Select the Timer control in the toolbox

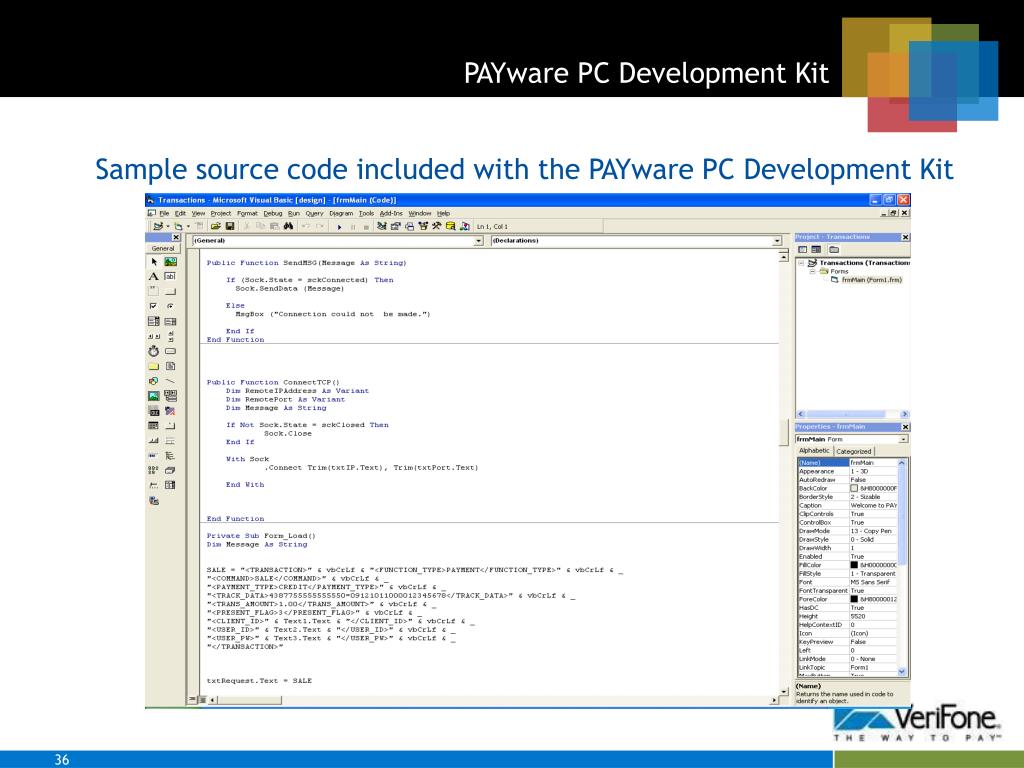tap(154, 351)
